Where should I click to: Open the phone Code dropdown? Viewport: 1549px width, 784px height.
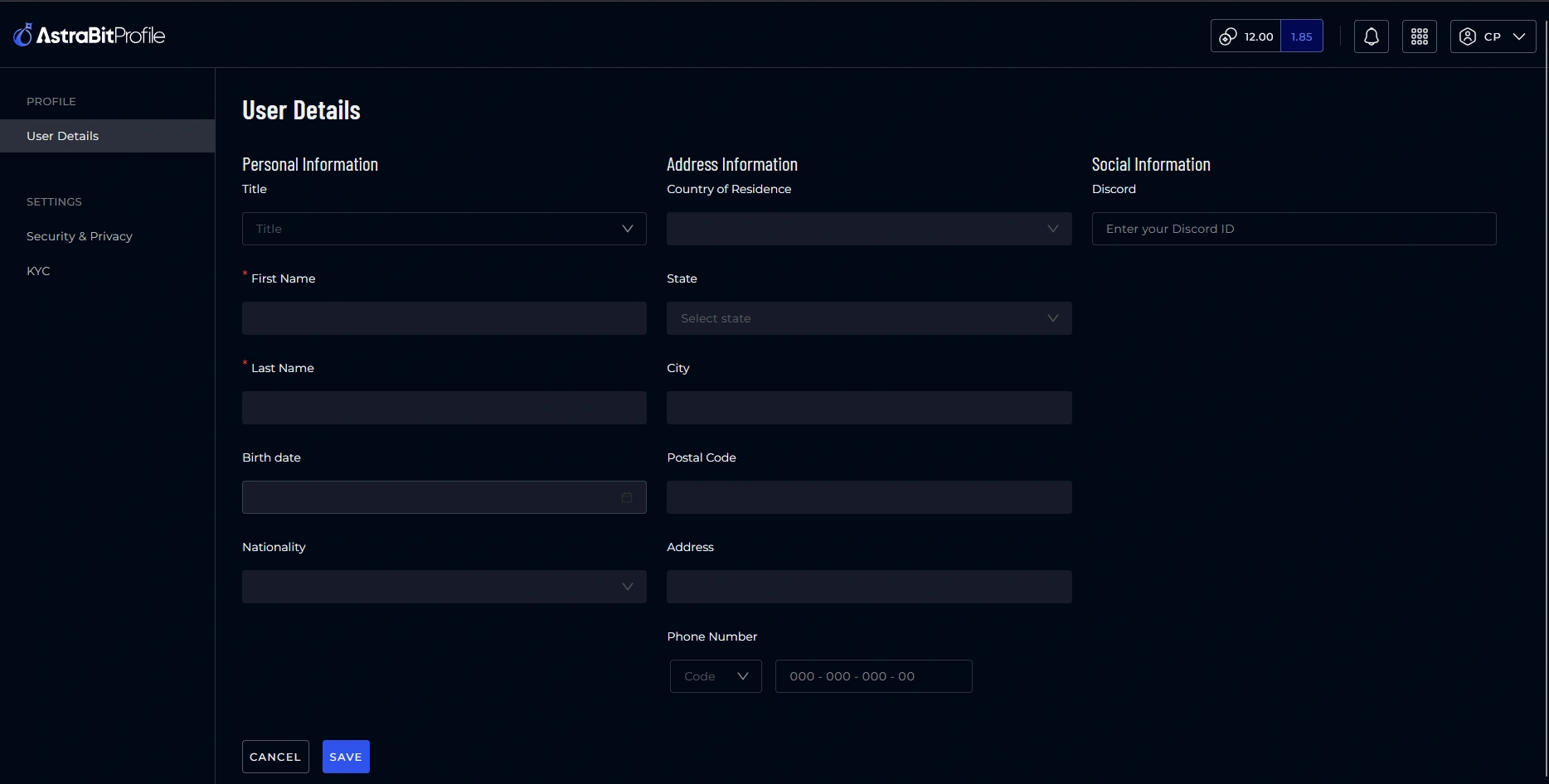(x=716, y=676)
